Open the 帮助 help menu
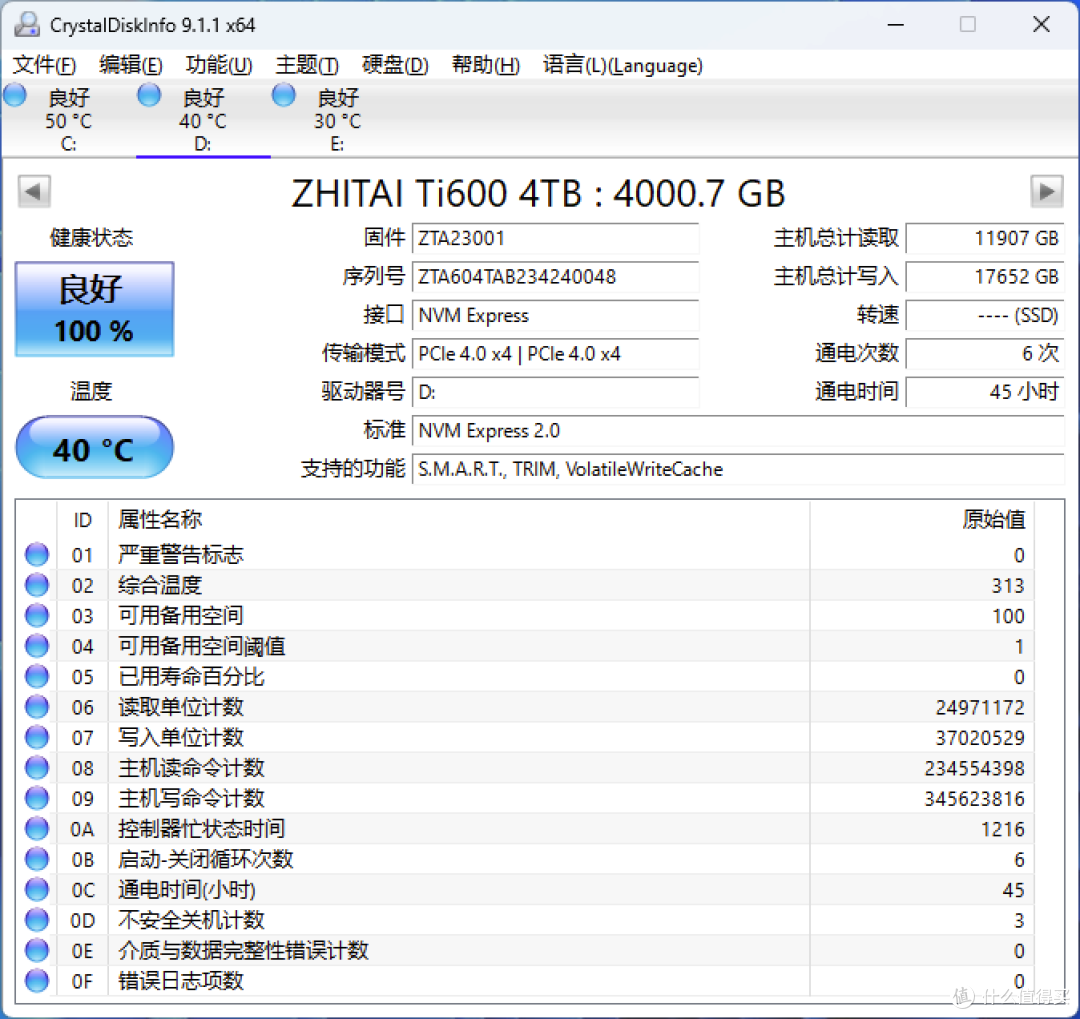Screen dimensions: 1080x1019 pos(485,65)
